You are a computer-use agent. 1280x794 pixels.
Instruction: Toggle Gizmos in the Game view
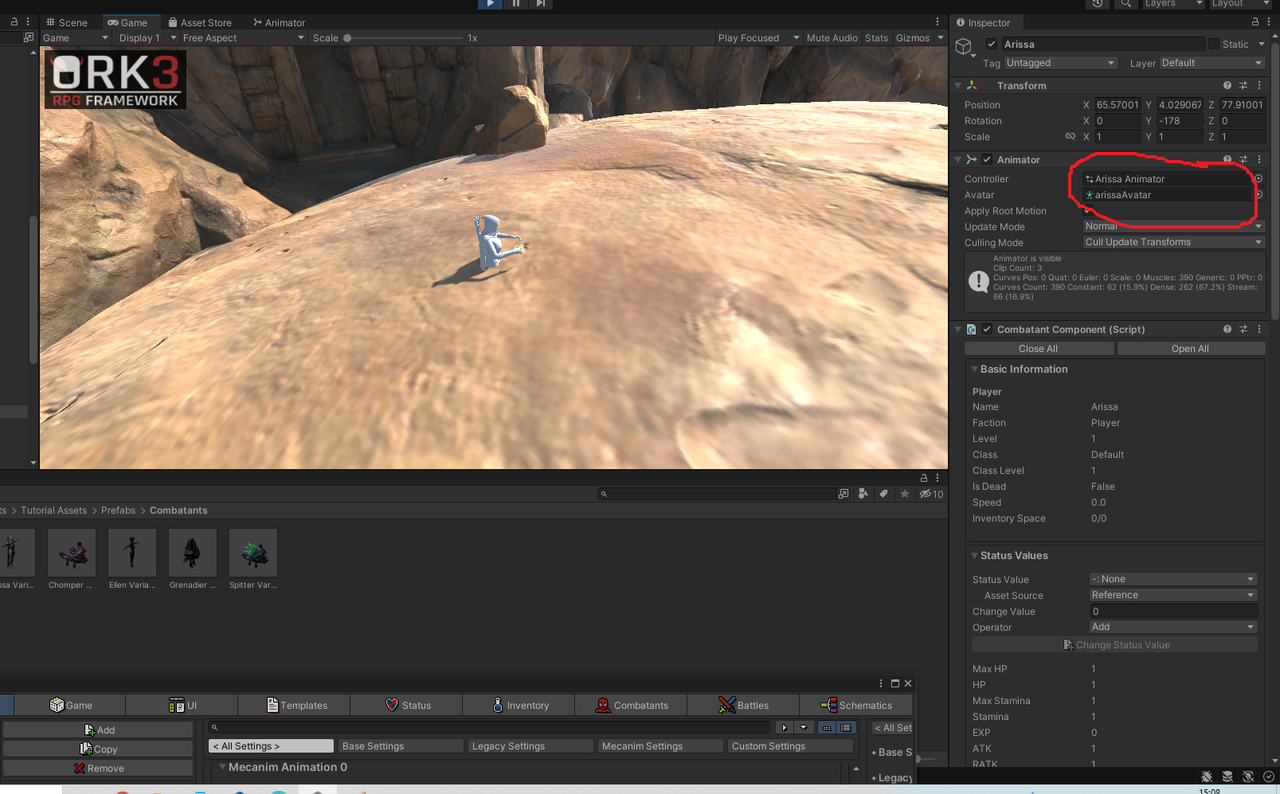point(913,38)
